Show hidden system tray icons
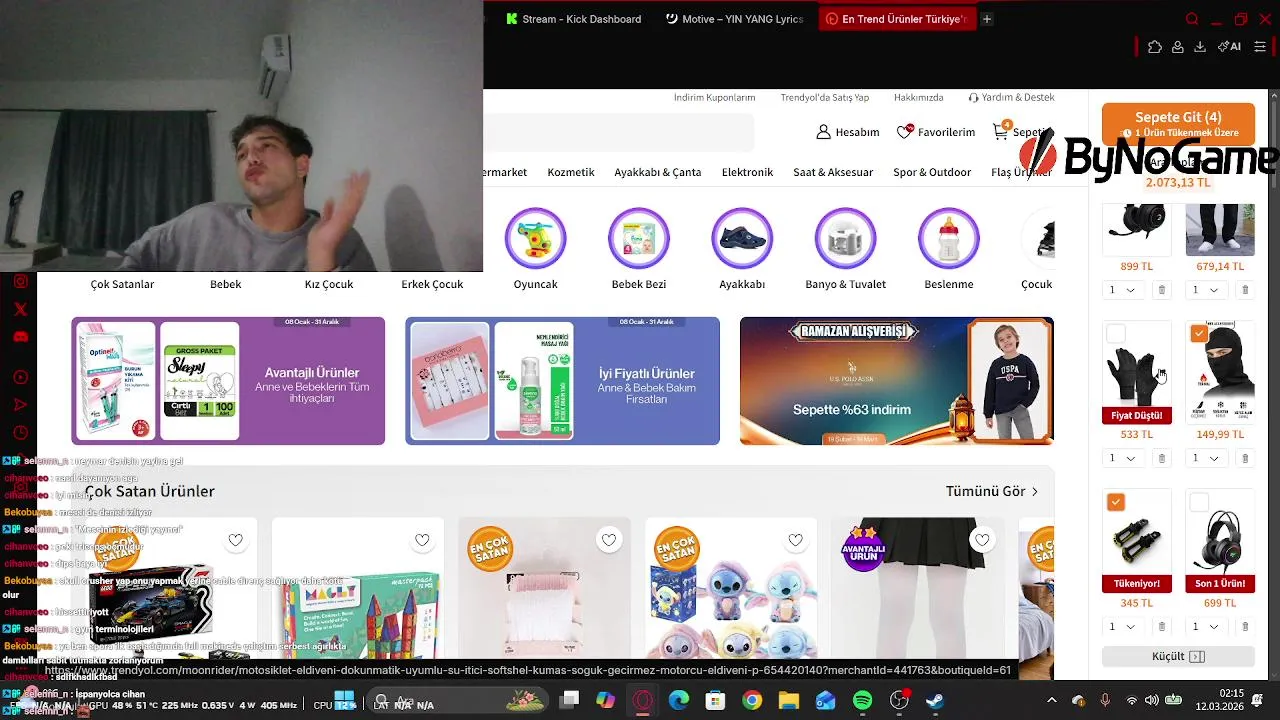The height and width of the screenshot is (720, 1280). 1051,700
